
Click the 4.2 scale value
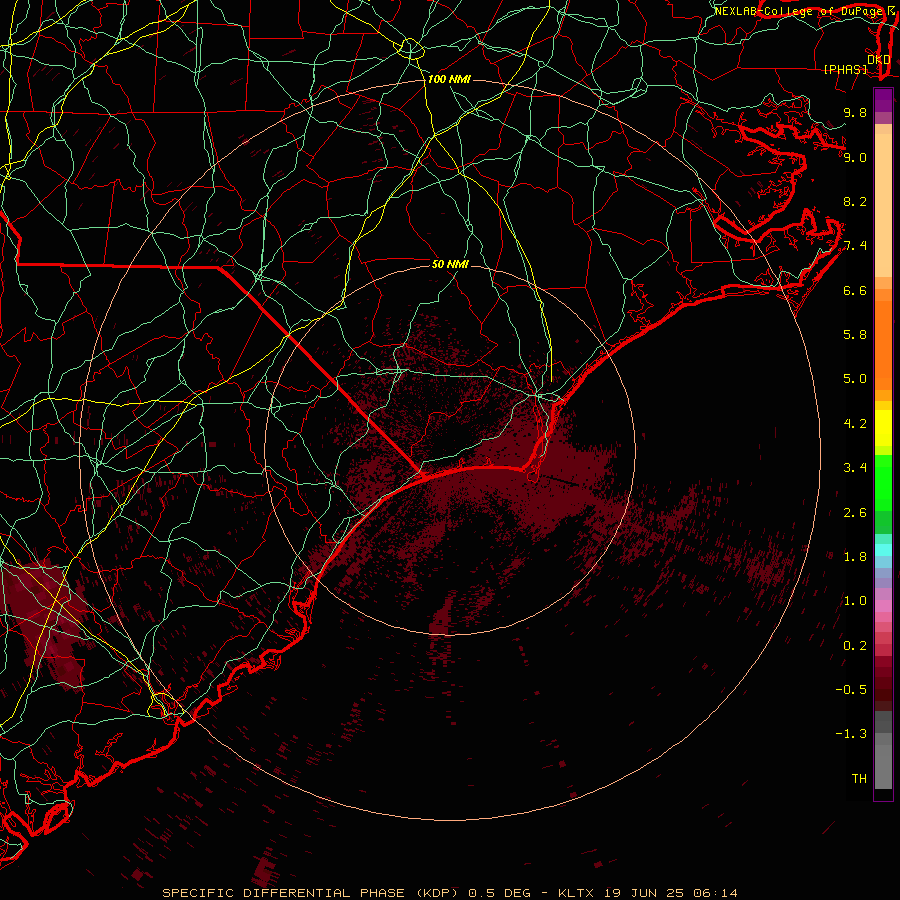tap(855, 424)
